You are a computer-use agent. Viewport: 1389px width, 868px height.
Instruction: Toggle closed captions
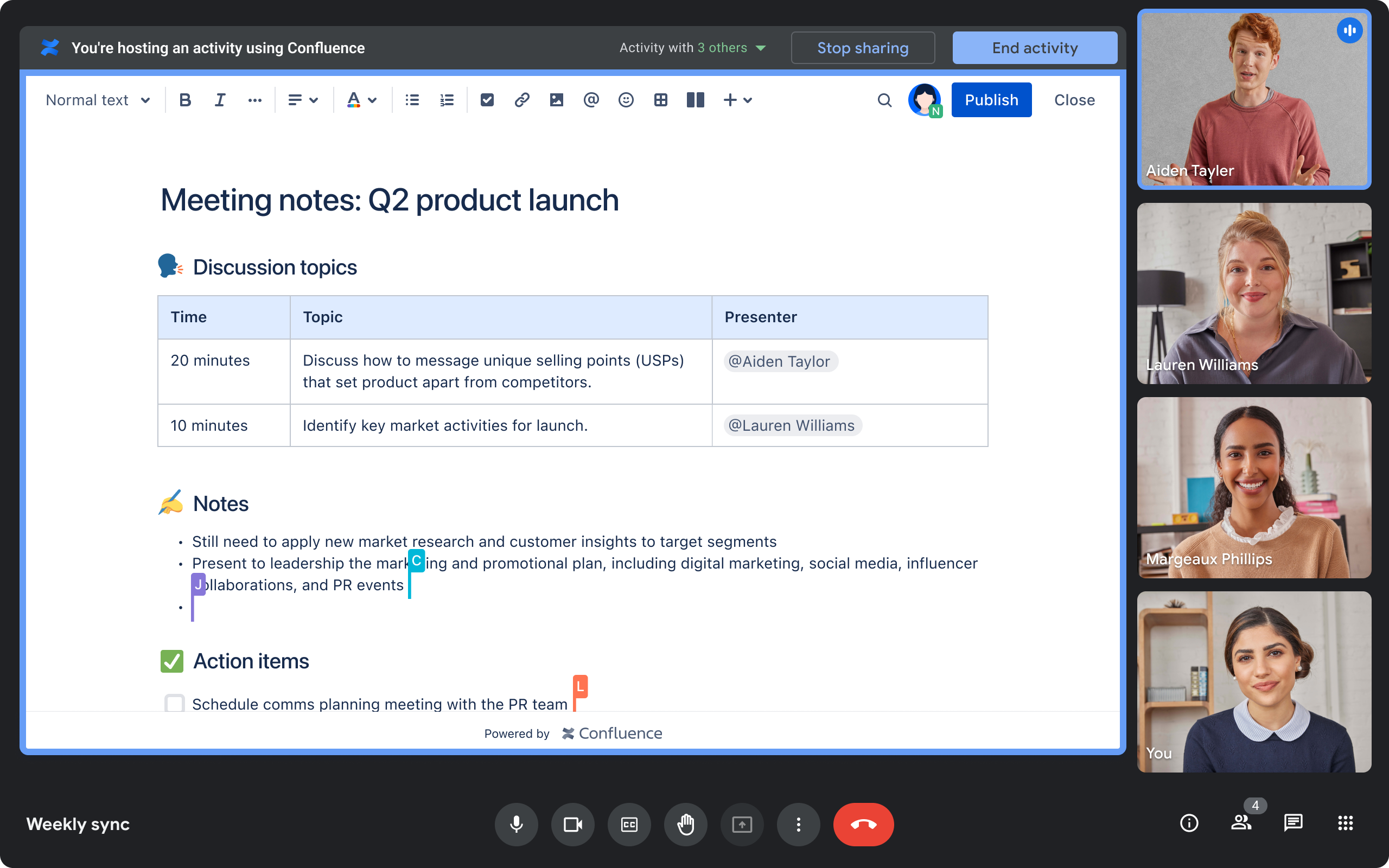(629, 825)
